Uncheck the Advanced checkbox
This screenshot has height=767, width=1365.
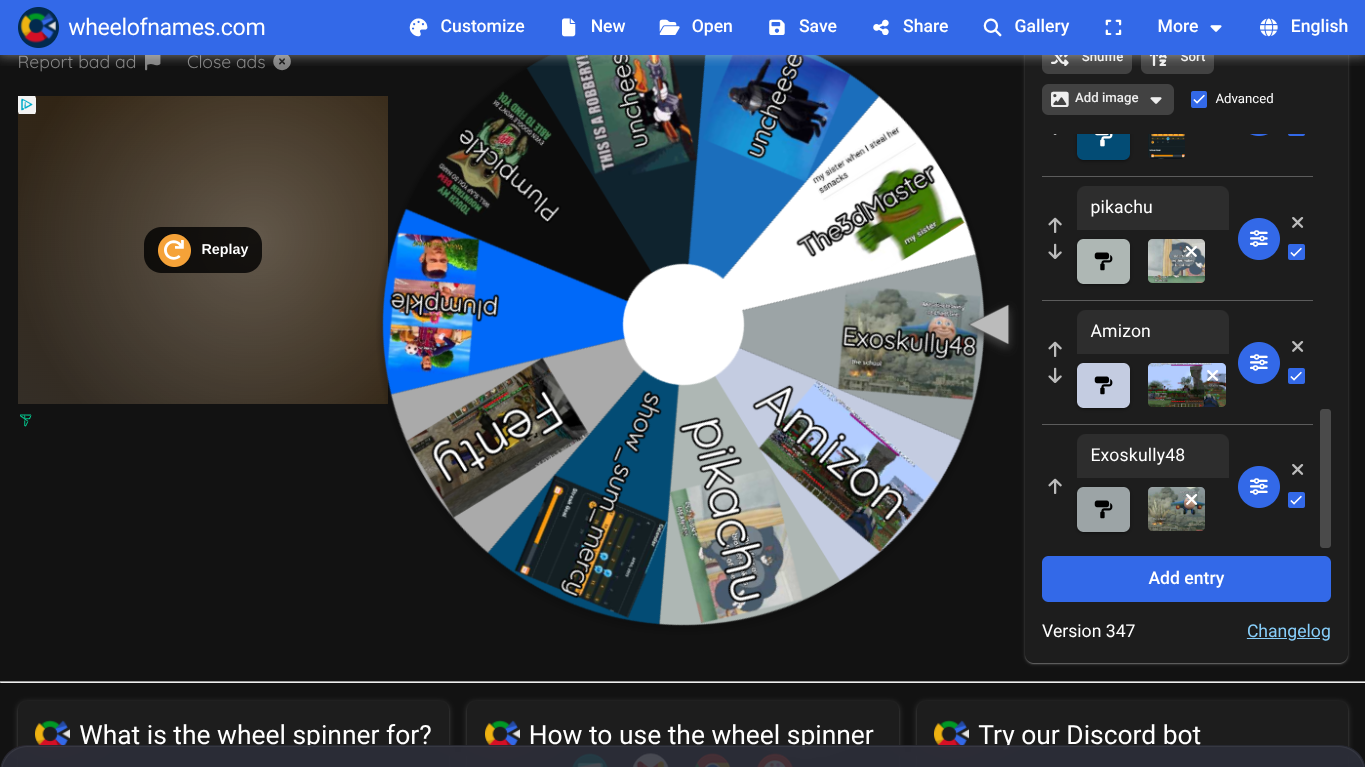pyautogui.click(x=1199, y=99)
